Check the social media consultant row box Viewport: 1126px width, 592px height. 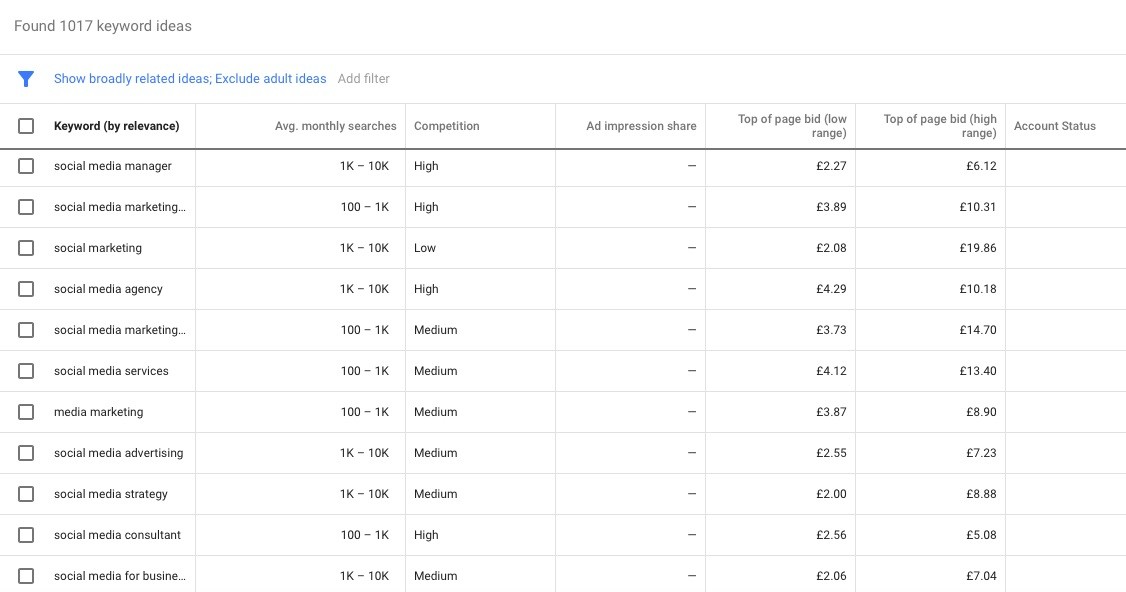coord(26,535)
